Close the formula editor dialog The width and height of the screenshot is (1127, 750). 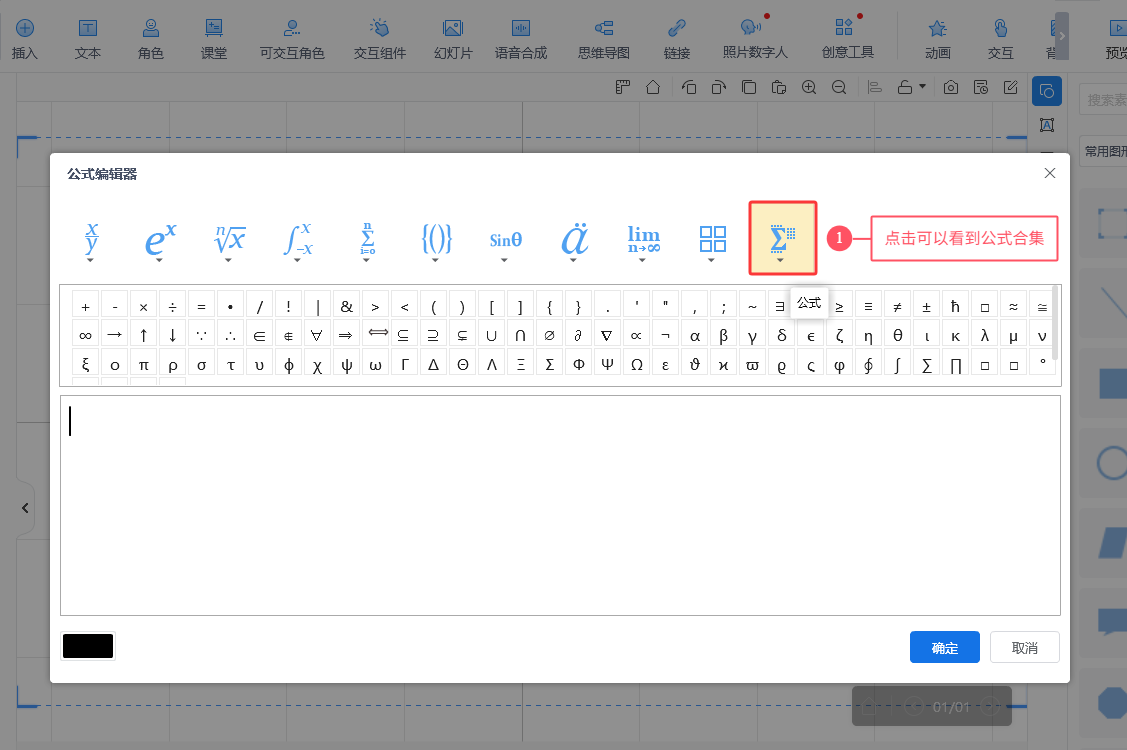1049,173
